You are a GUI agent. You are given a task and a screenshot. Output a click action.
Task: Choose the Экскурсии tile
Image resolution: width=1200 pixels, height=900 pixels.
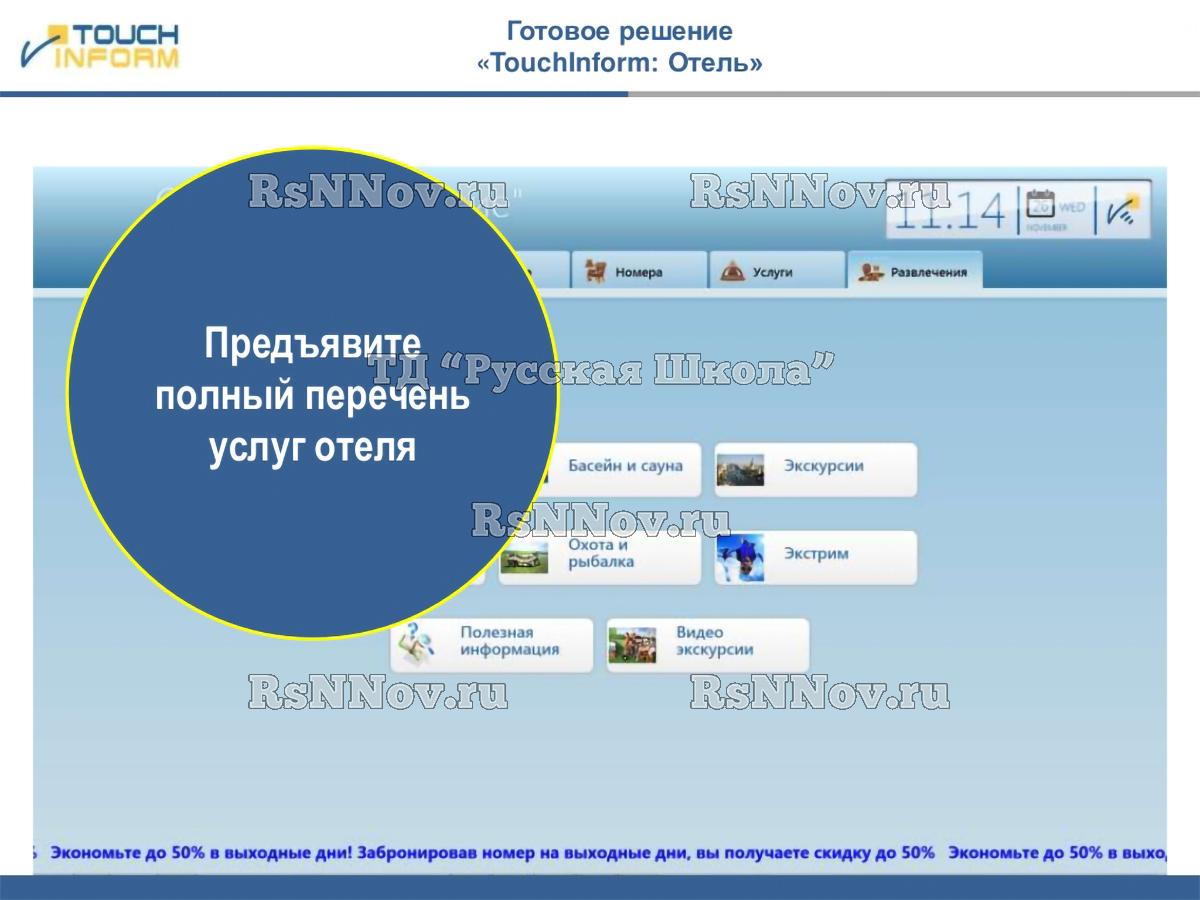point(815,470)
